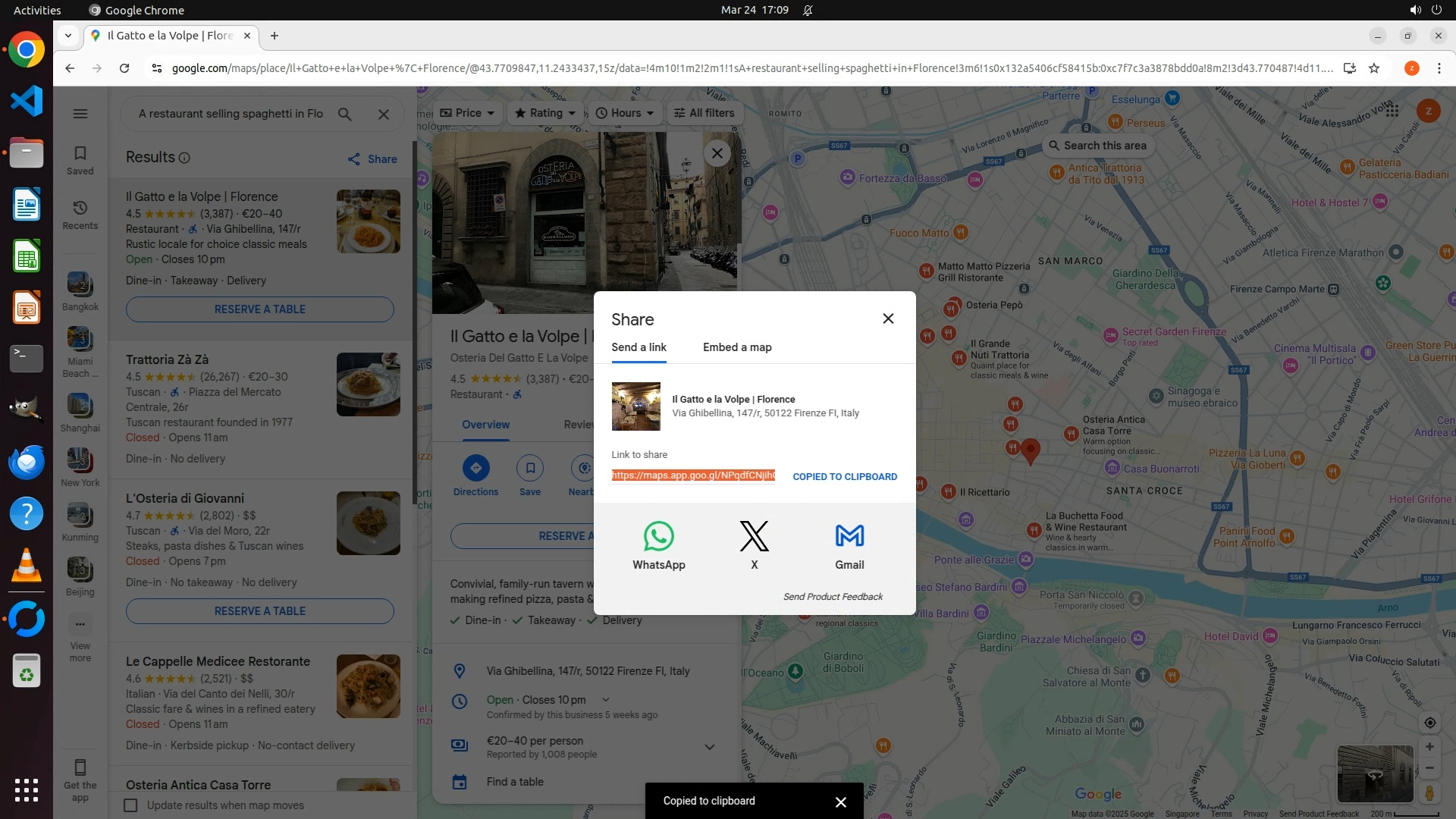Image resolution: width=1456 pixels, height=819 pixels.
Task: Expand the Price filter dropdown
Action: pyautogui.click(x=467, y=113)
